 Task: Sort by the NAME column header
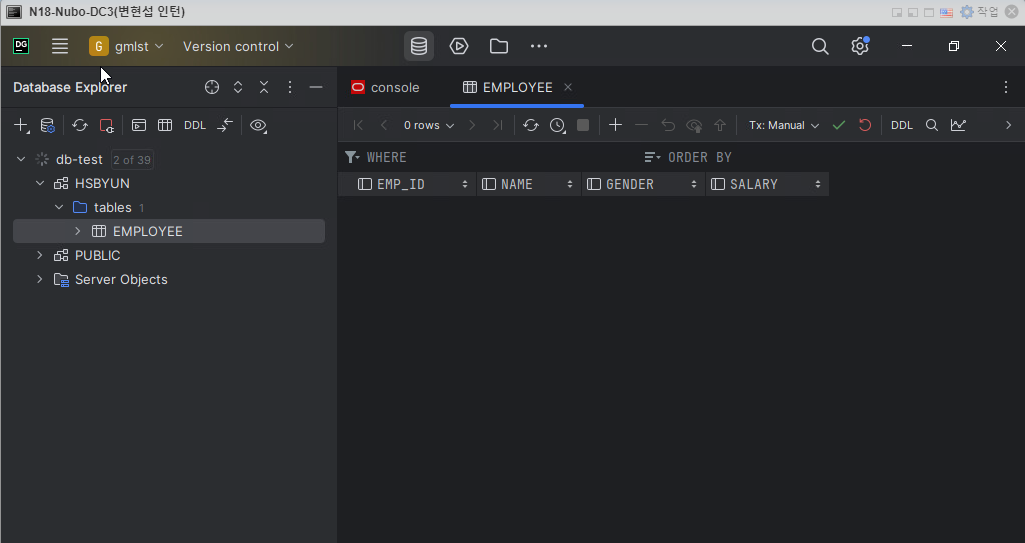click(528, 184)
